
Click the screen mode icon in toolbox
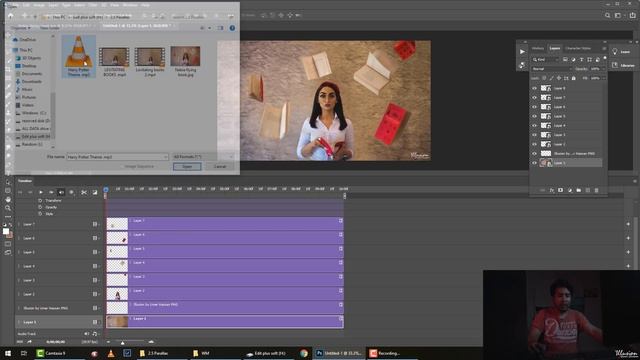point(8,253)
